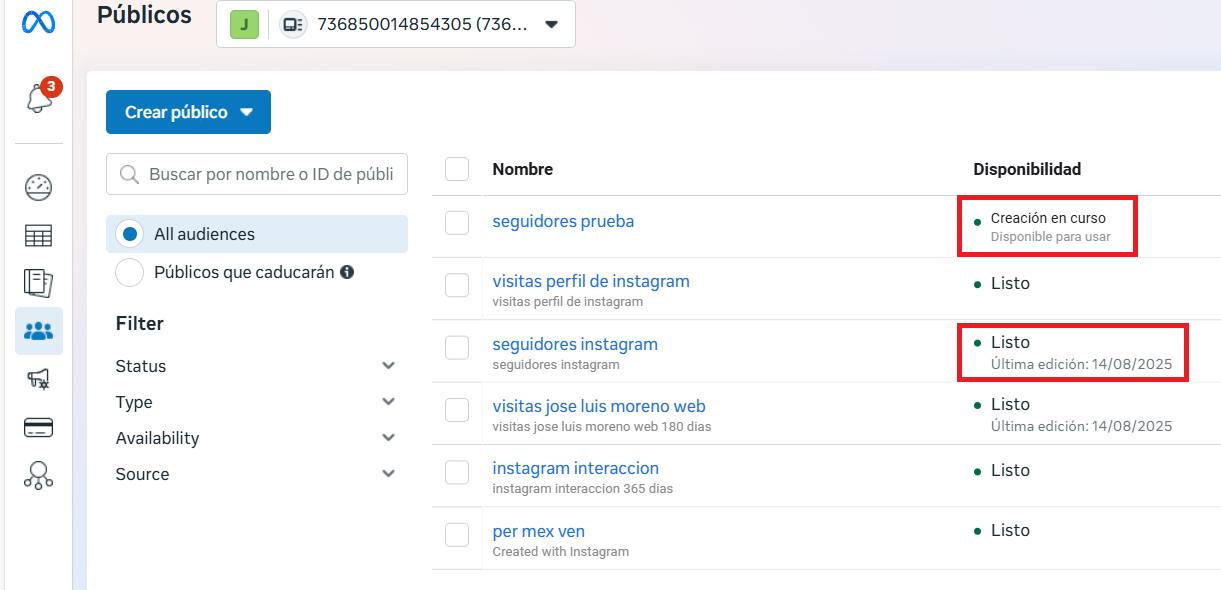
Task: Open visitas jose luis moreno web audience
Action: 599,406
